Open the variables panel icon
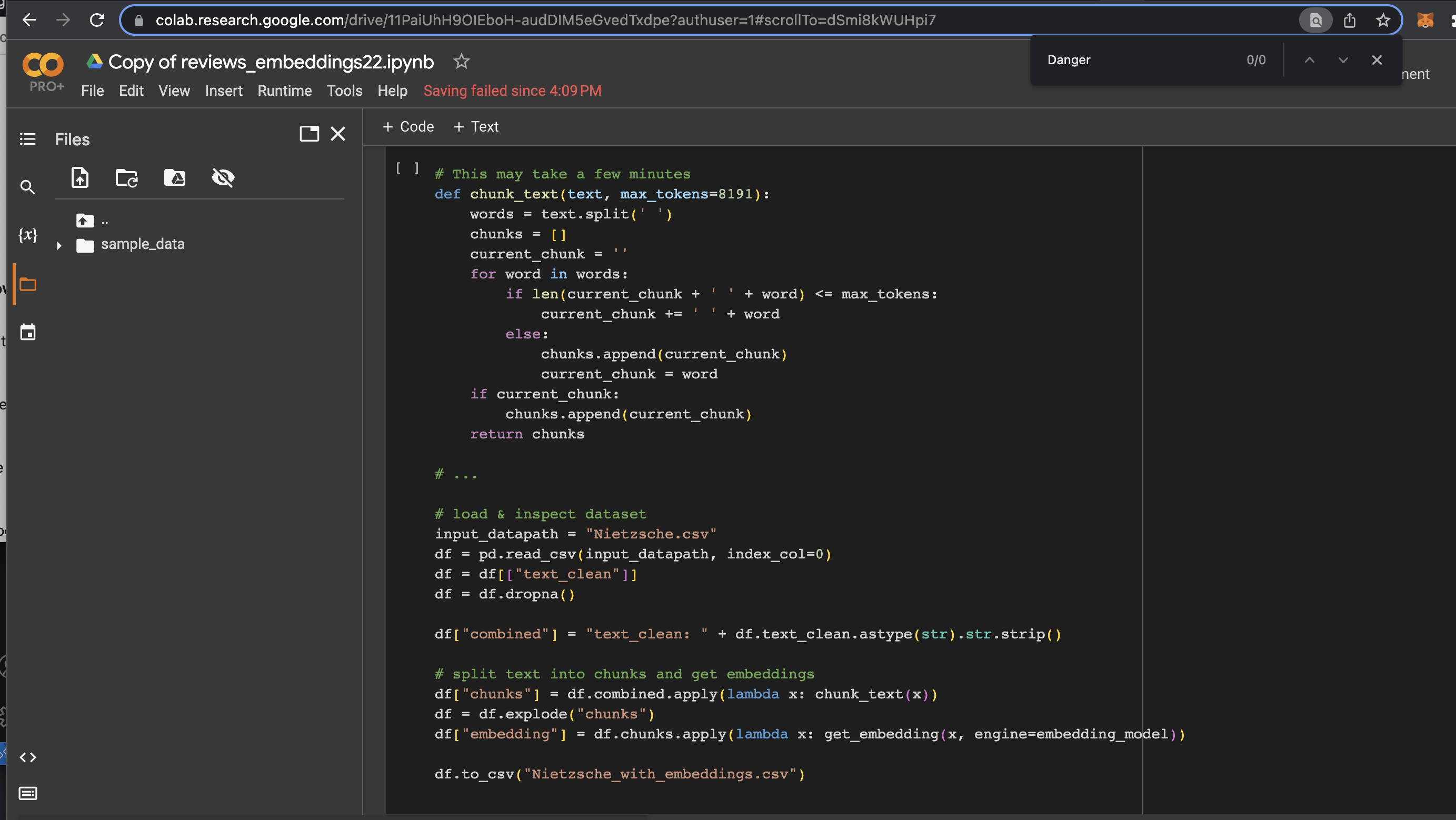Screen dimensions: 1456x820 pos(27,235)
